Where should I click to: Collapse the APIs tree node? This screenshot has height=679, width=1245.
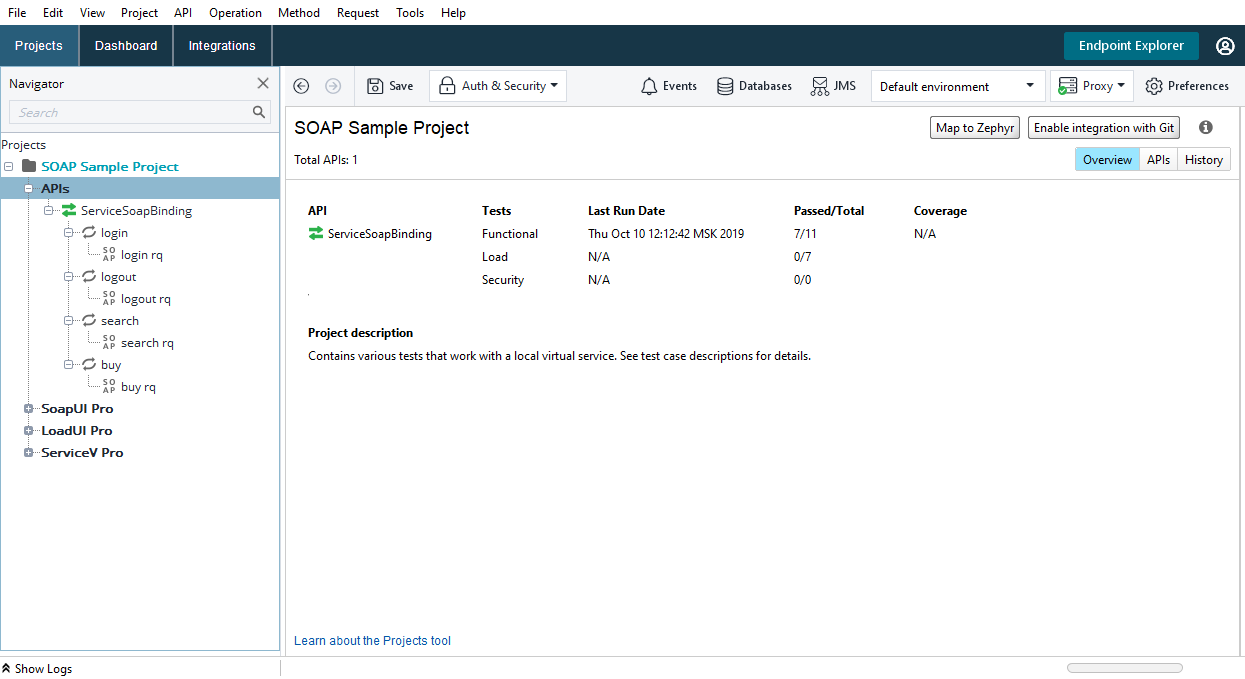click(29, 189)
